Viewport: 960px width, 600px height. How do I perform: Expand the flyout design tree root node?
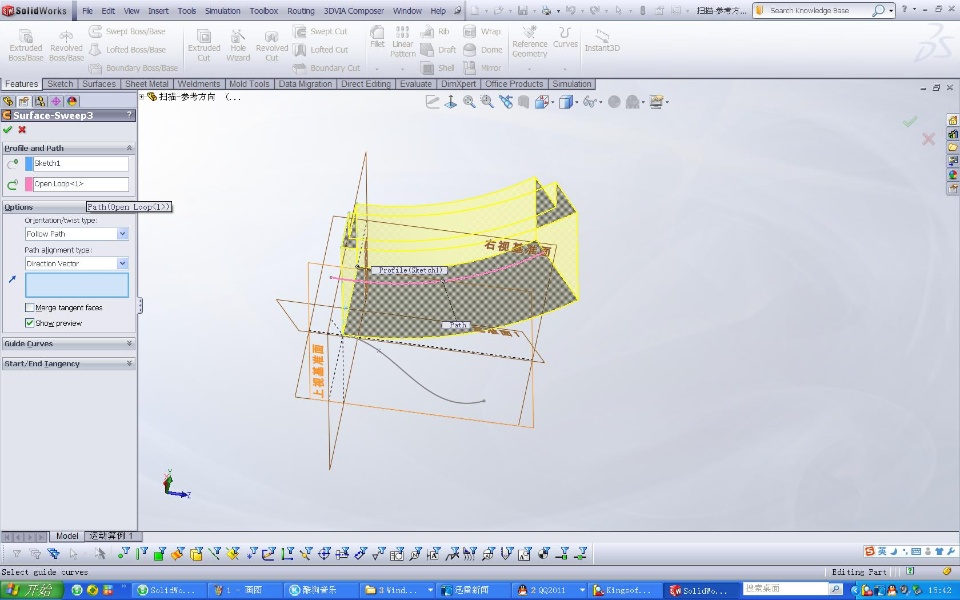(x=142, y=97)
